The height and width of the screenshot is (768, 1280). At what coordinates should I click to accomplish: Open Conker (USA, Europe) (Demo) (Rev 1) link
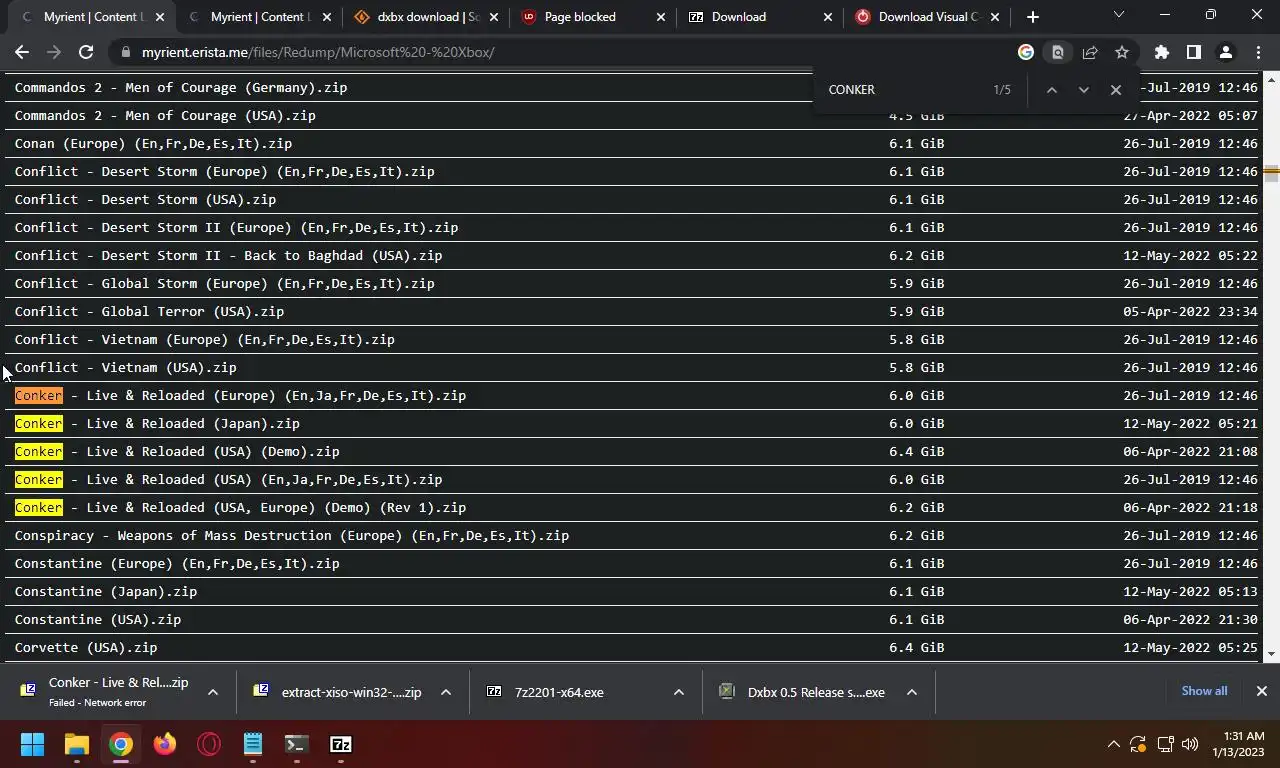point(240,507)
